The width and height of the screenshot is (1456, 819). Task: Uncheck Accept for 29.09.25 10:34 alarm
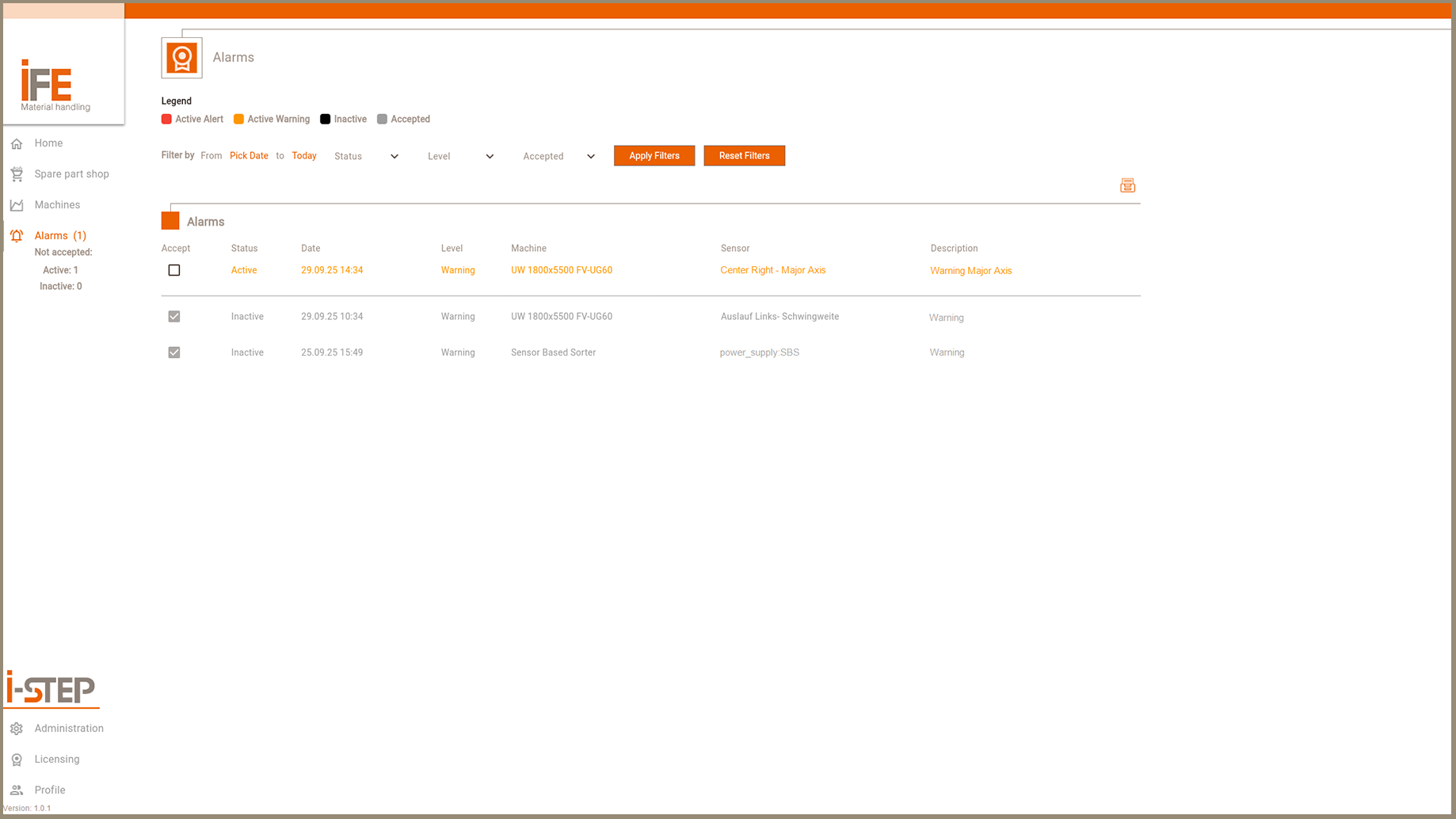pyautogui.click(x=174, y=316)
